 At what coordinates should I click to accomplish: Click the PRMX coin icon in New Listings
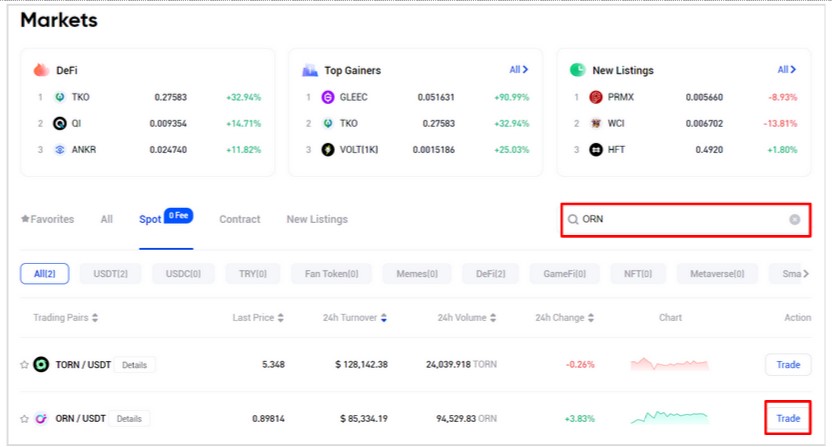[596, 97]
